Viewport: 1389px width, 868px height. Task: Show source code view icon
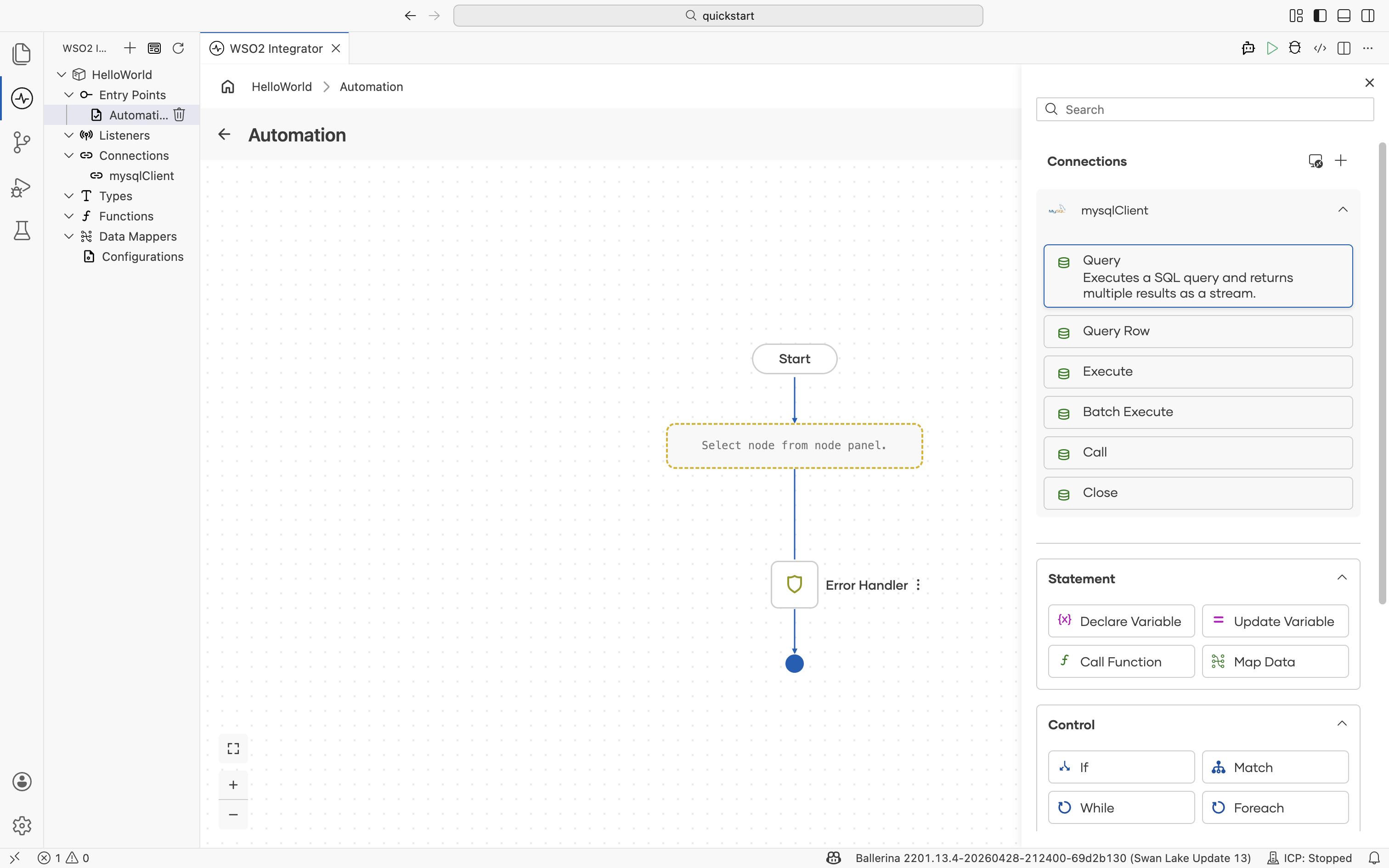(1320, 48)
